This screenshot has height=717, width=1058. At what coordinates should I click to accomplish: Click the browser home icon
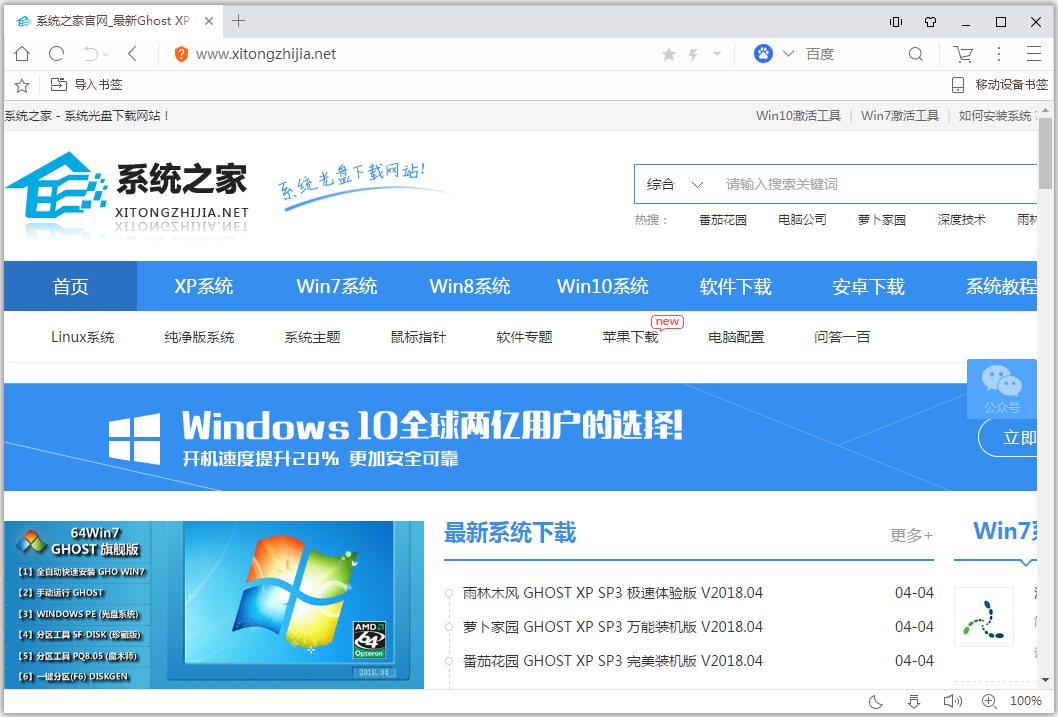point(22,54)
